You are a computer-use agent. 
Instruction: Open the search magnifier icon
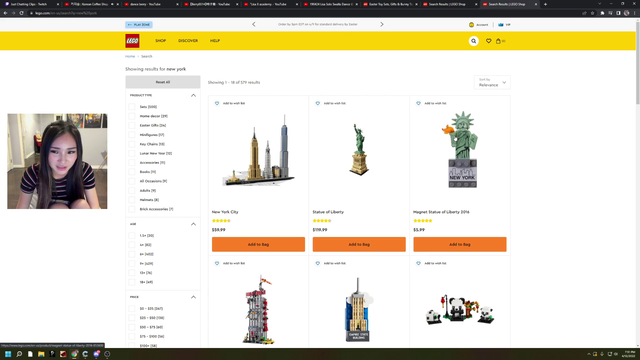click(x=473, y=41)
